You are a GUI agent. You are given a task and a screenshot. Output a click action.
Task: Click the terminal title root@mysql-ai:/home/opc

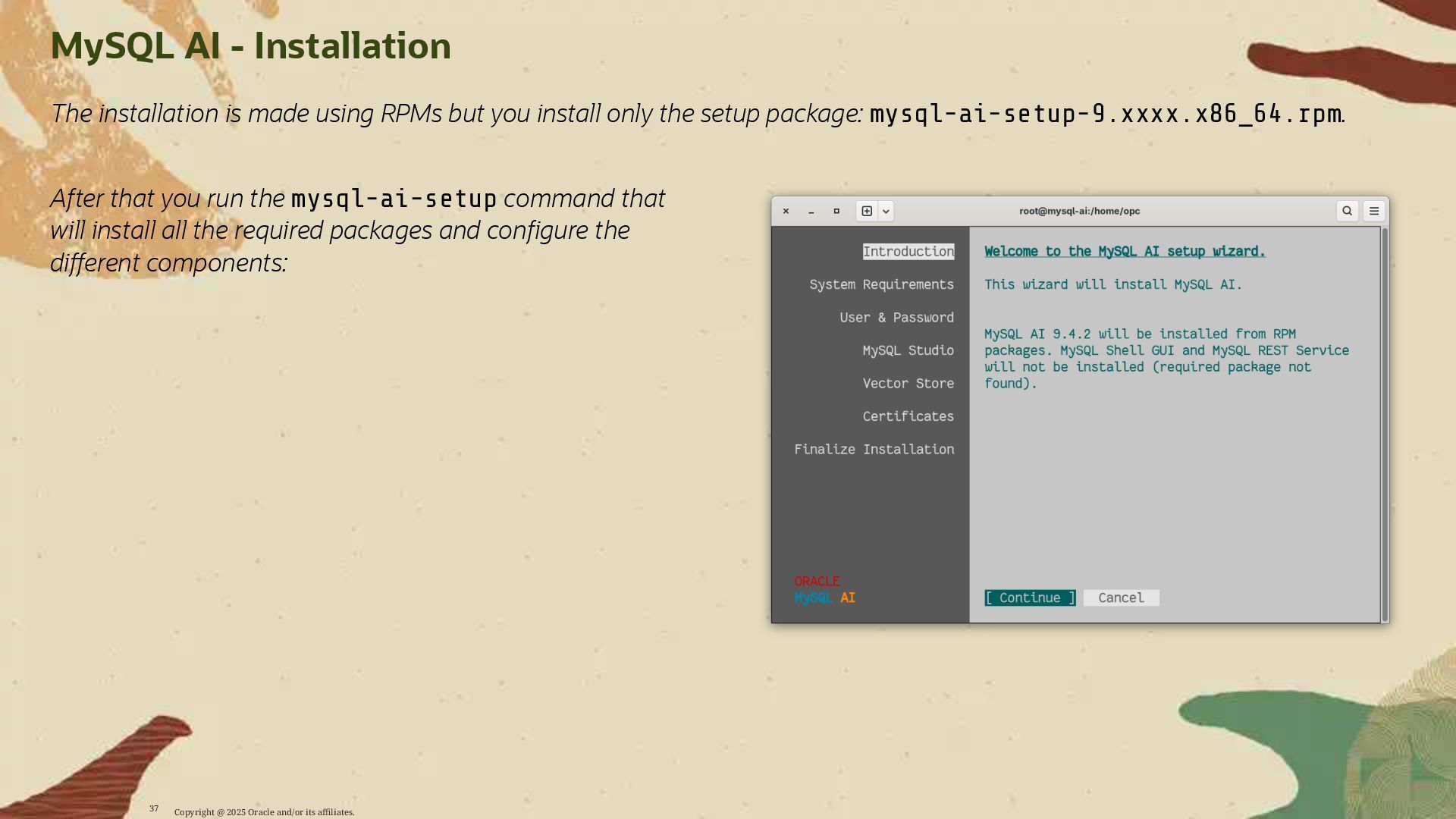1079,211
